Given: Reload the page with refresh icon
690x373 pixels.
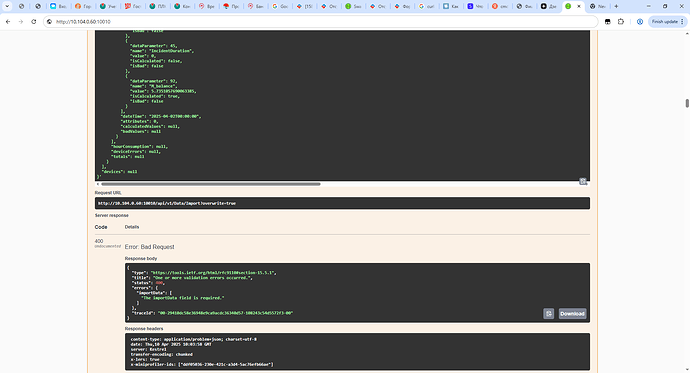Looking at the screenshot, I should [33, 22].
